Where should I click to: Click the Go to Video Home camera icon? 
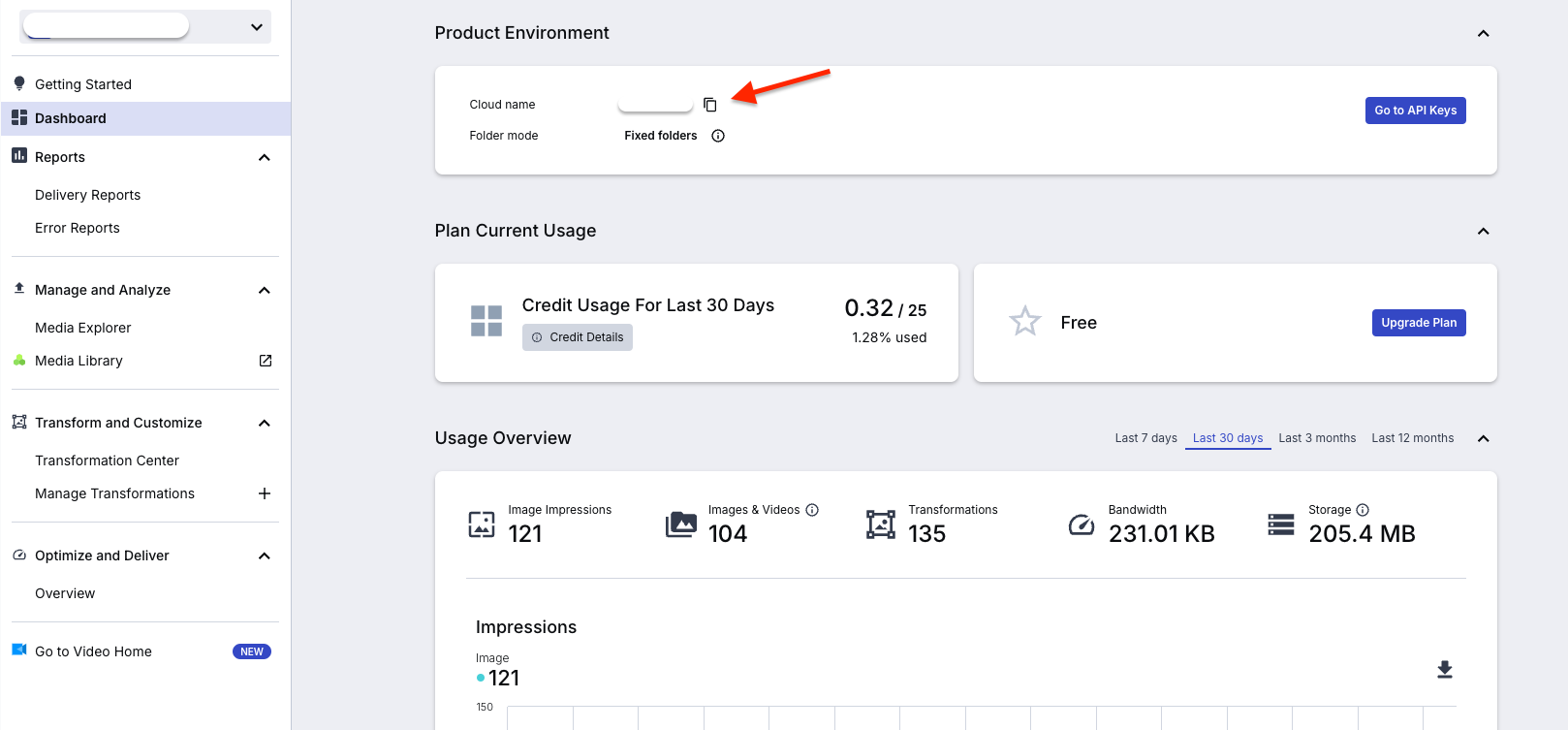tap(19, 650)
